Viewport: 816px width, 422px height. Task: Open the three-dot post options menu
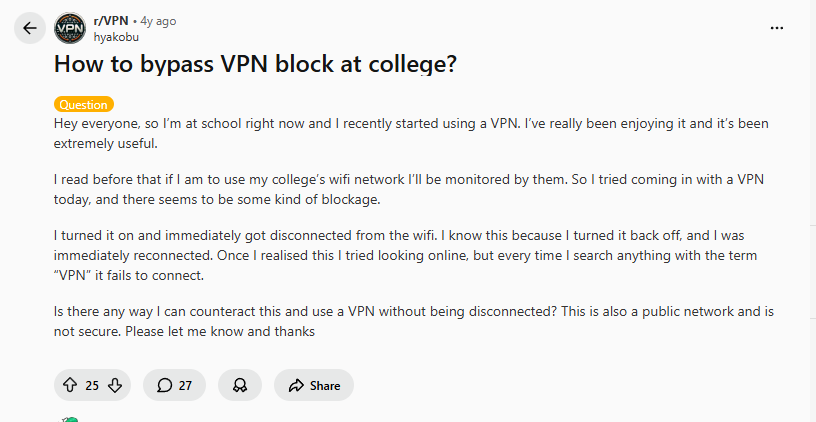pos(777,28)
